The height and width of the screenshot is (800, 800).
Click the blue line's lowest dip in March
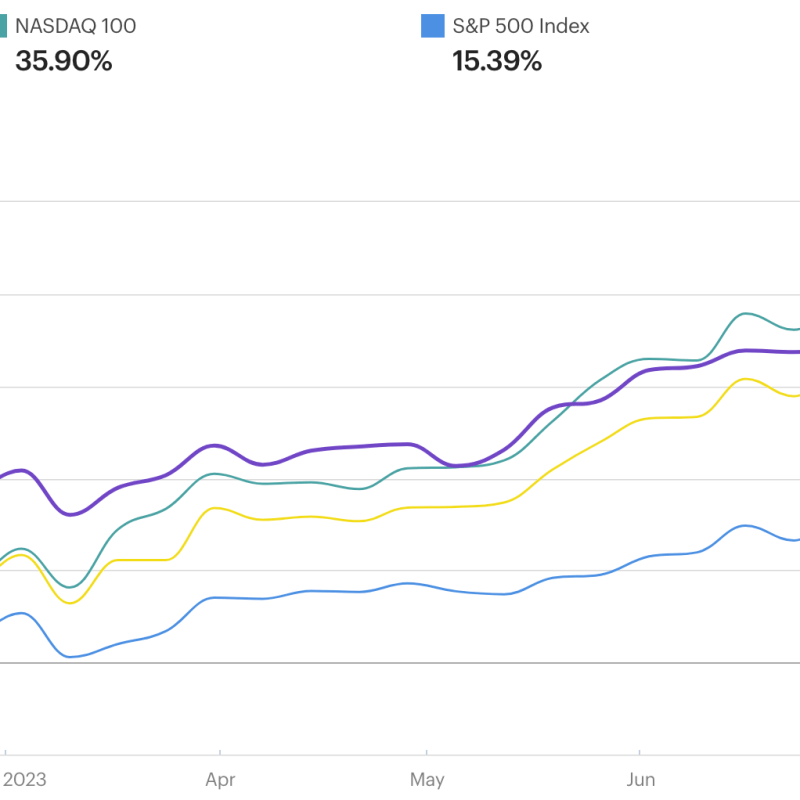click(x=71, y=657)
